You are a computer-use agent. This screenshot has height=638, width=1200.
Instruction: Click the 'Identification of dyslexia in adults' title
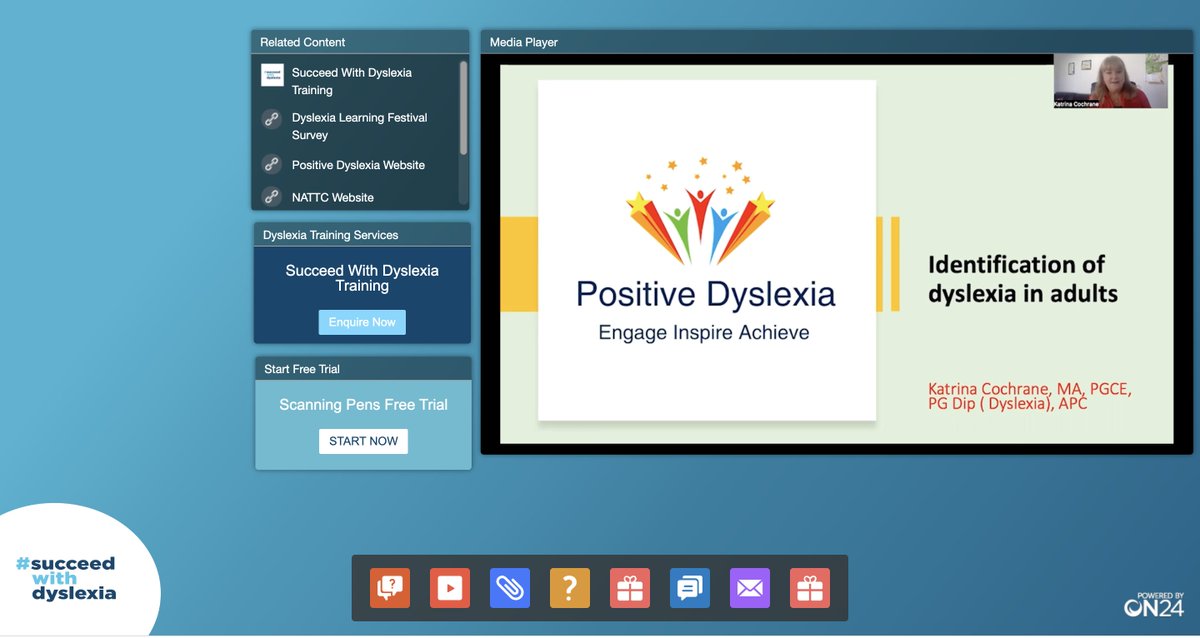[1023, 279]
